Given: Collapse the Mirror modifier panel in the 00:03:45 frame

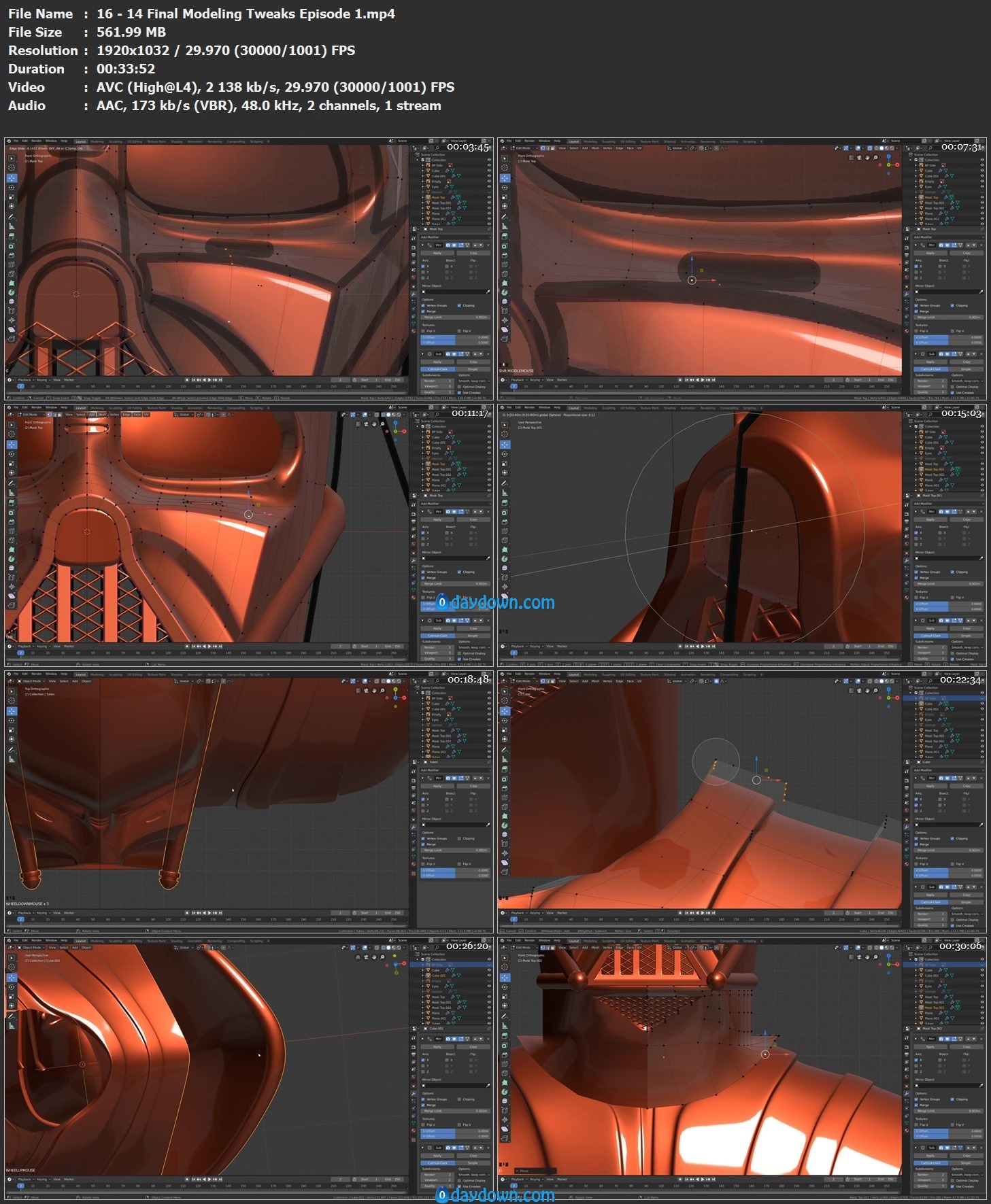Looking at the screenshot, I should pyautogui.click(x=422, y=245).
